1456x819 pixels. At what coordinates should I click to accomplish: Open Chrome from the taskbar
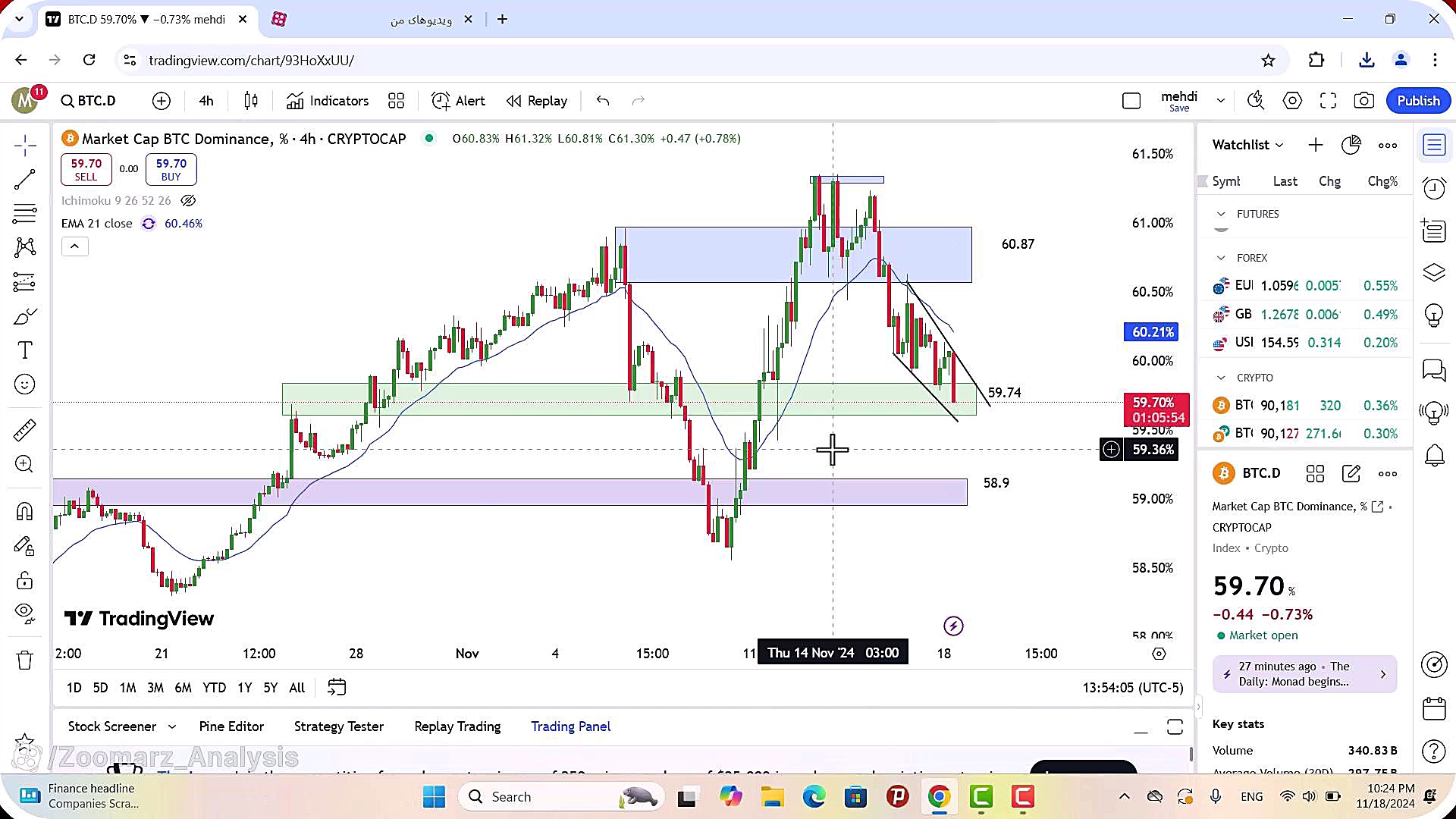(939, 796)
